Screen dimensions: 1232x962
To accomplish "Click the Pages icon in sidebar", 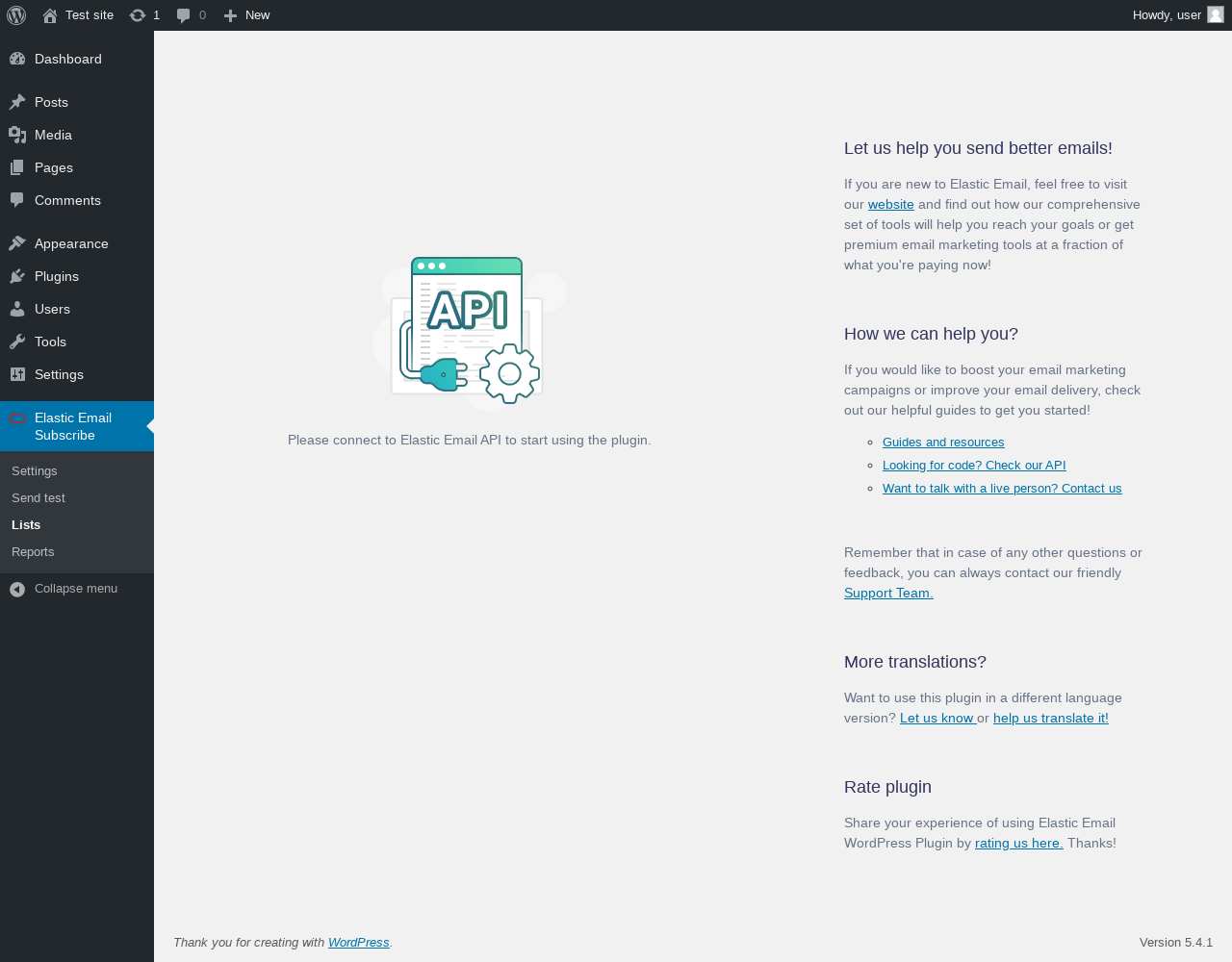I will 17,167.
